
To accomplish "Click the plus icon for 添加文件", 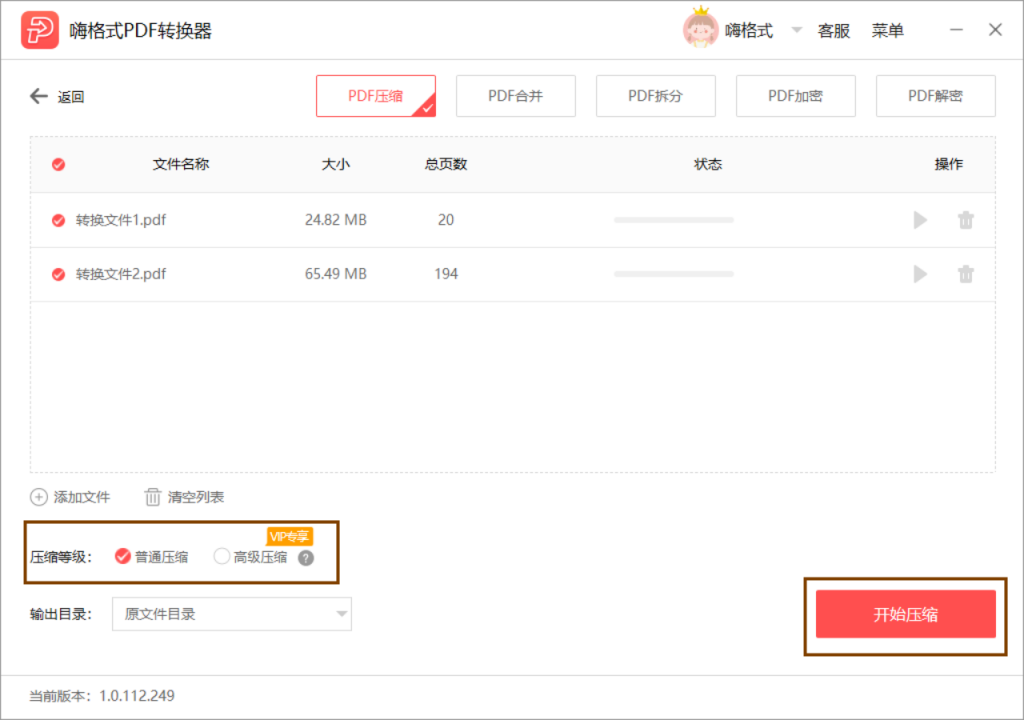I will (x=39, y=497).
